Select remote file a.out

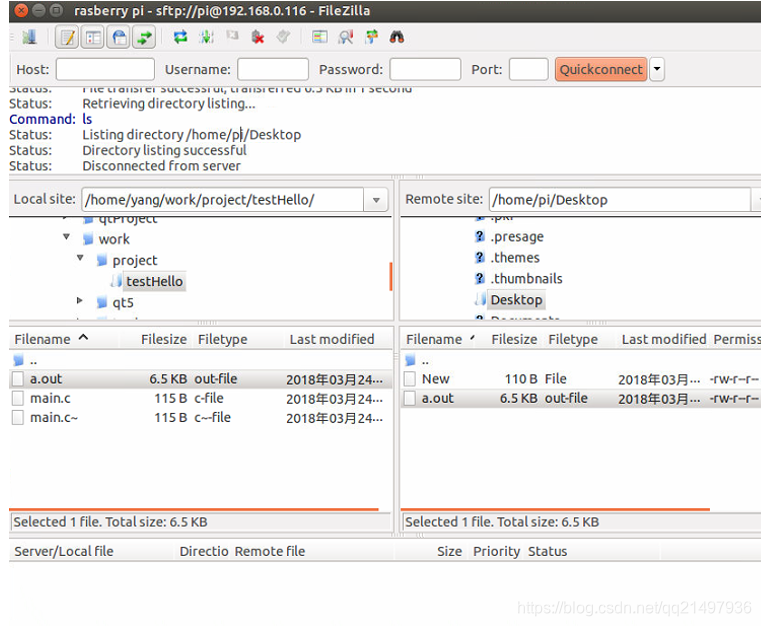point(581,398)
